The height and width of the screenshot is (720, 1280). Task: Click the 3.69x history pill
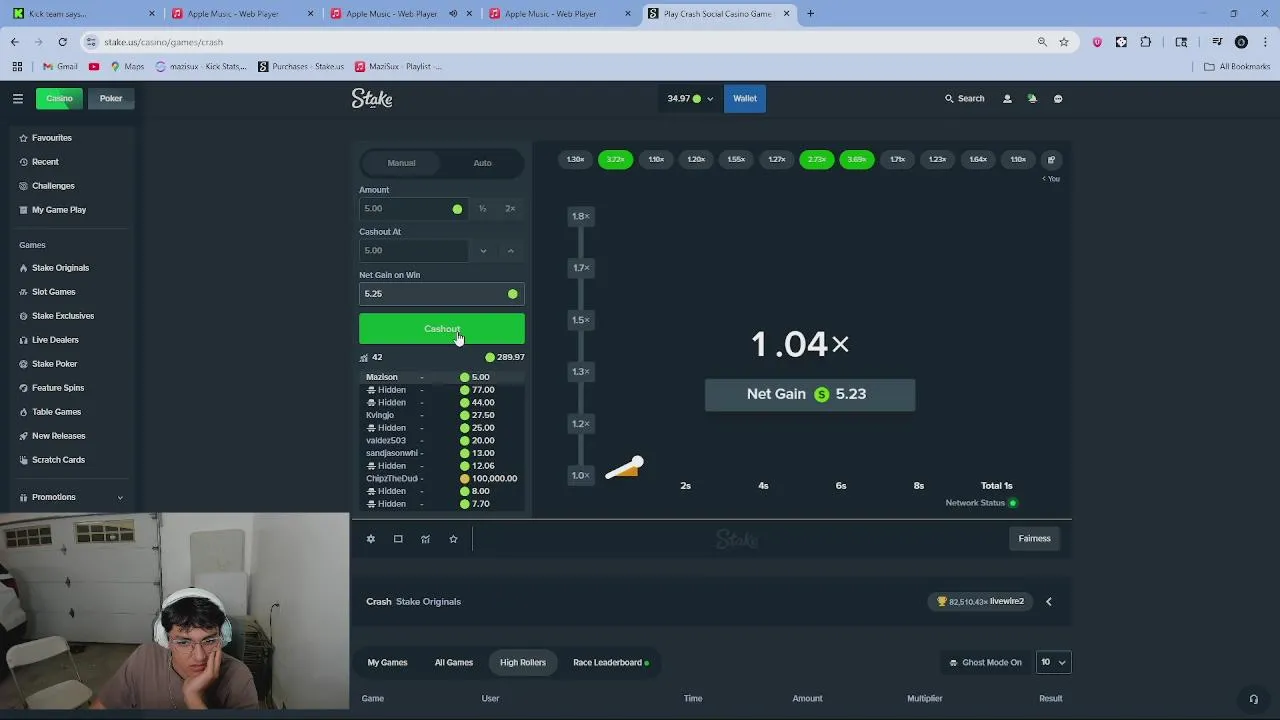click(857, 160)
